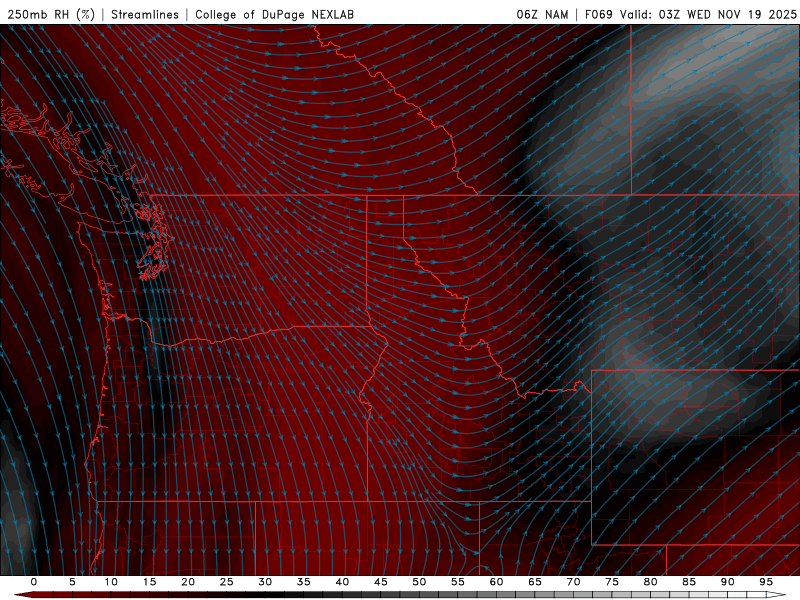The height and width of the screenshot is (600, 800).
Task: Click the colorbar label "25"
Action: point(227,582)
